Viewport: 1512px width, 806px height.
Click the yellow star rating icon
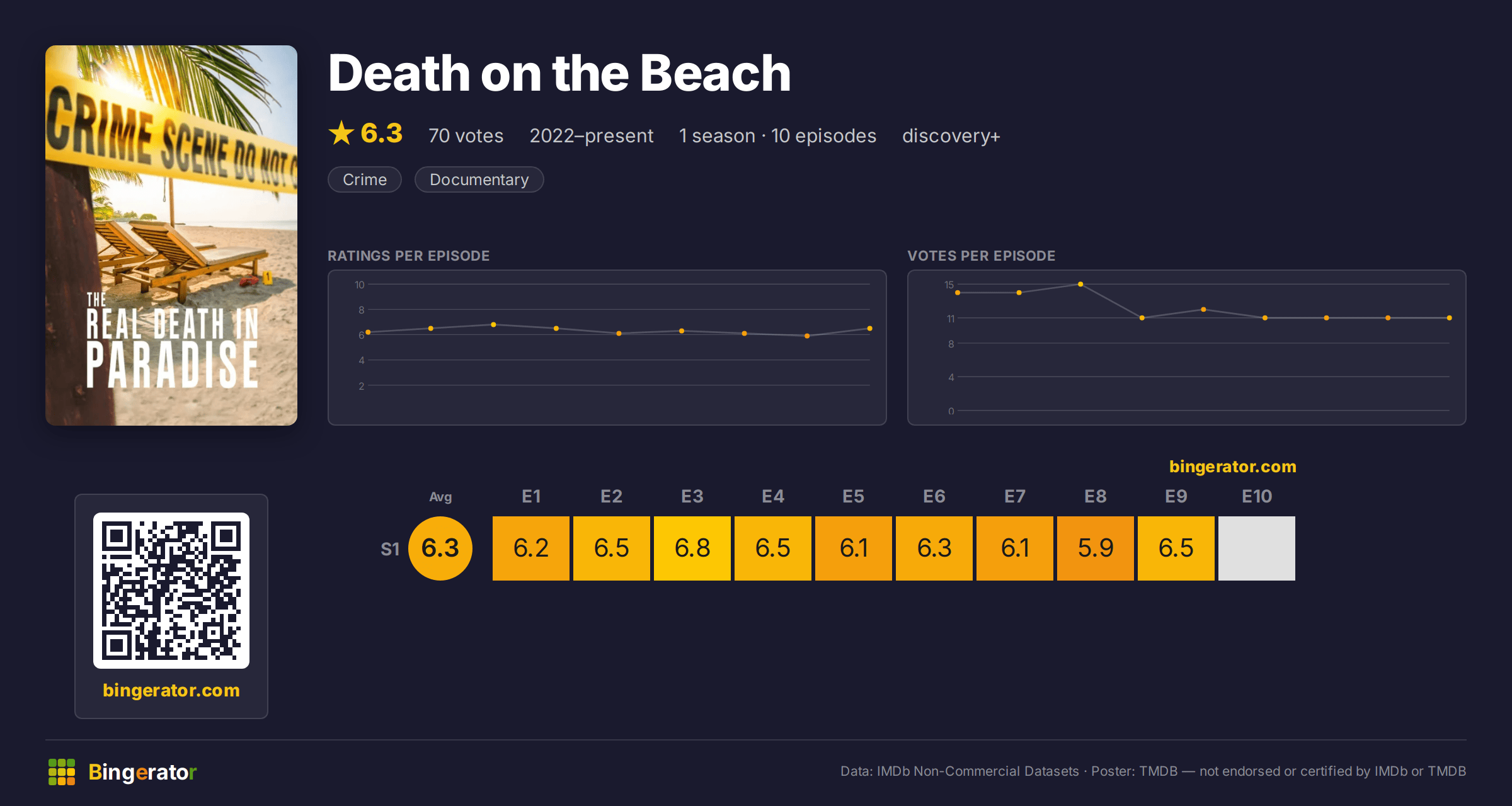coord(341,133)
